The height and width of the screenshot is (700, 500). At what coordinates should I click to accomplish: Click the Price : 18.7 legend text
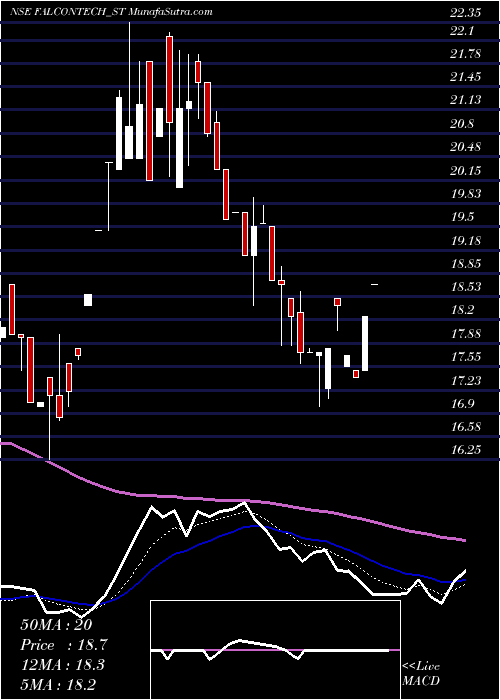64,645
